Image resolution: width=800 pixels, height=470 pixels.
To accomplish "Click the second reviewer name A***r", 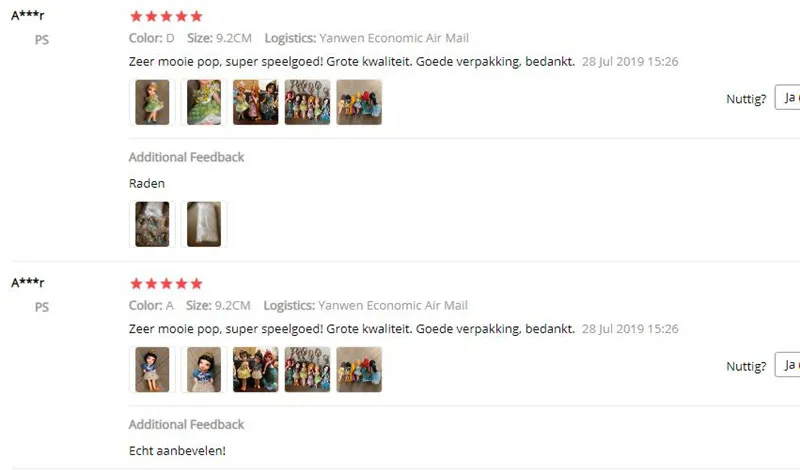I will click(x=28, y=283).
